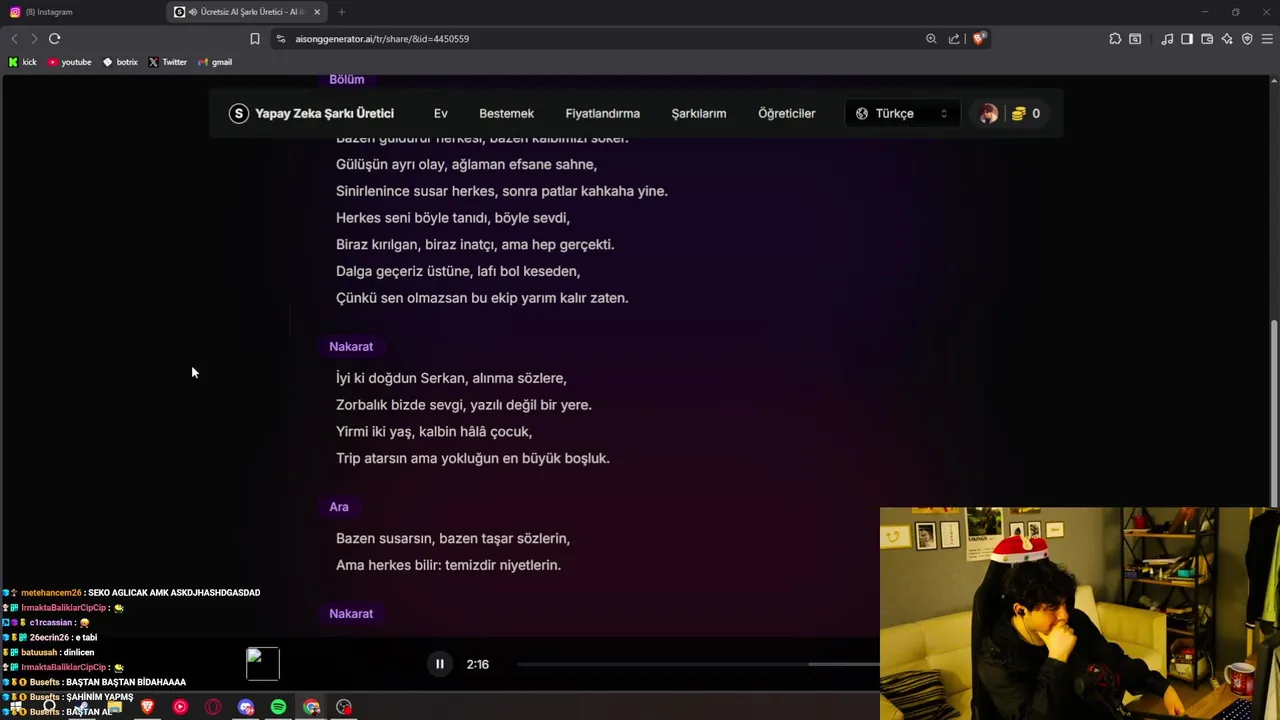
Task: Open the Twitter bookmark
Action: click(x=167, y=62)
